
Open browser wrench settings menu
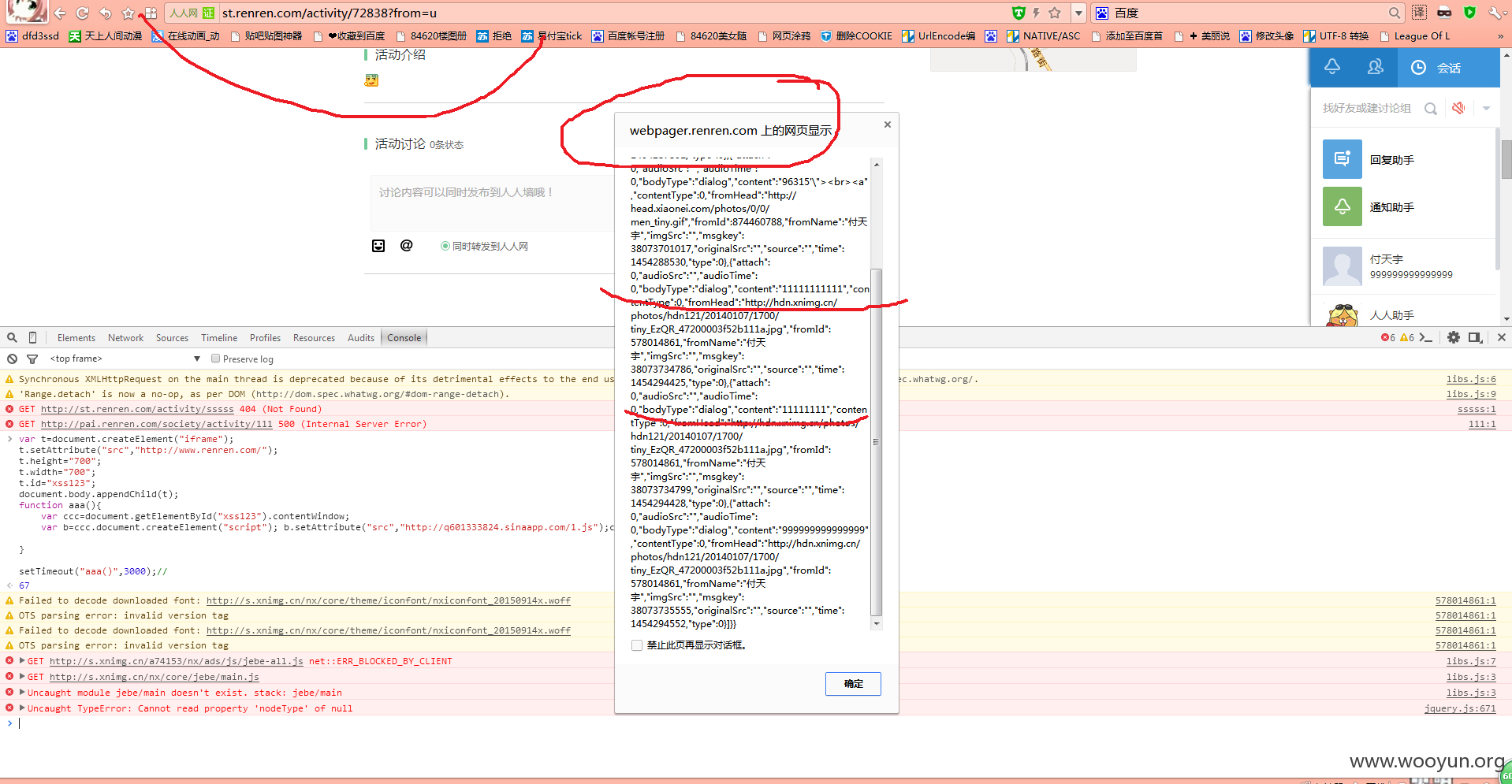point(1495,13)
